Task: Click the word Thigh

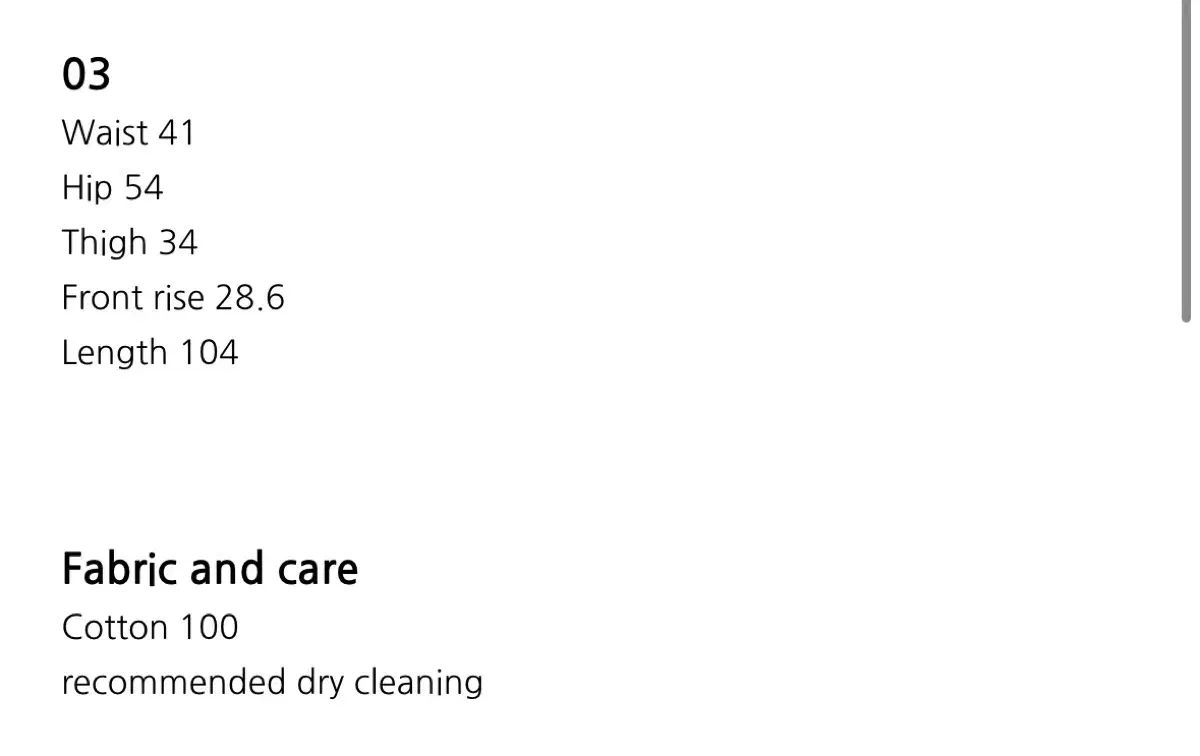Action: [104, 243]
